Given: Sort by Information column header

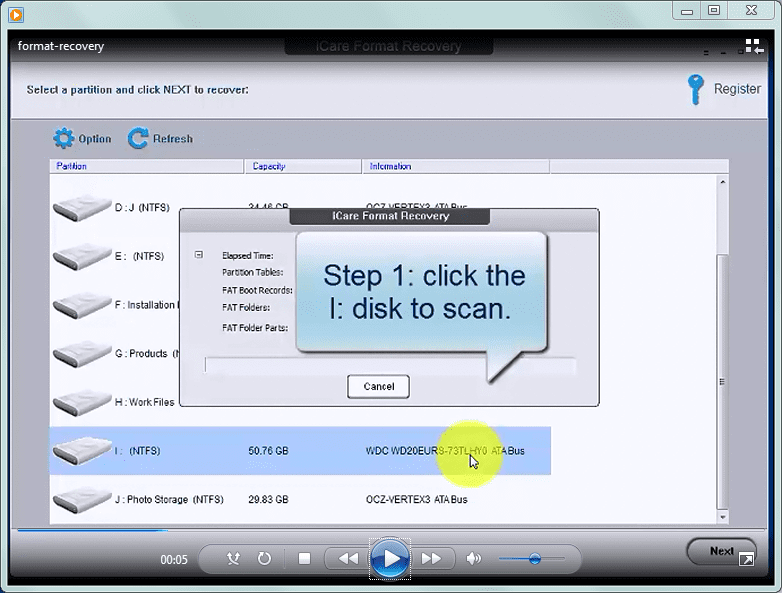Looking at the screenshot, I should pyautogui.click(x=455, y=166).
